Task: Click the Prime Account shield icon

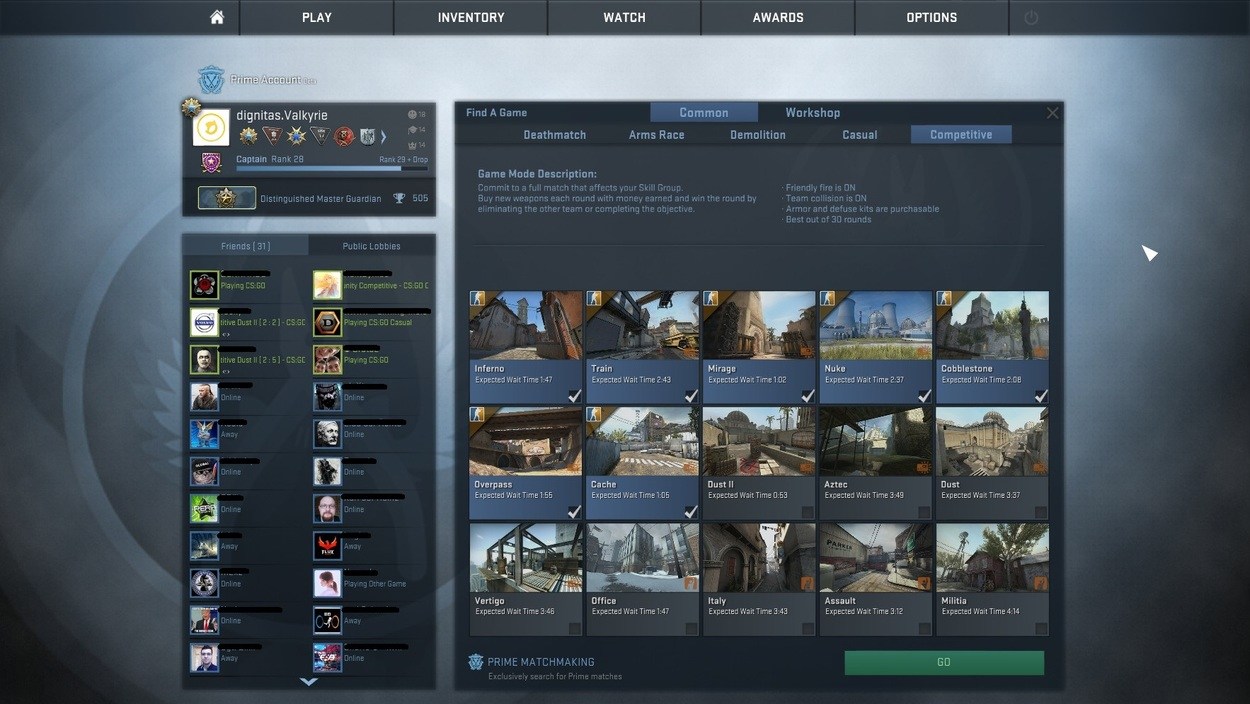Action: pos(211,80)
